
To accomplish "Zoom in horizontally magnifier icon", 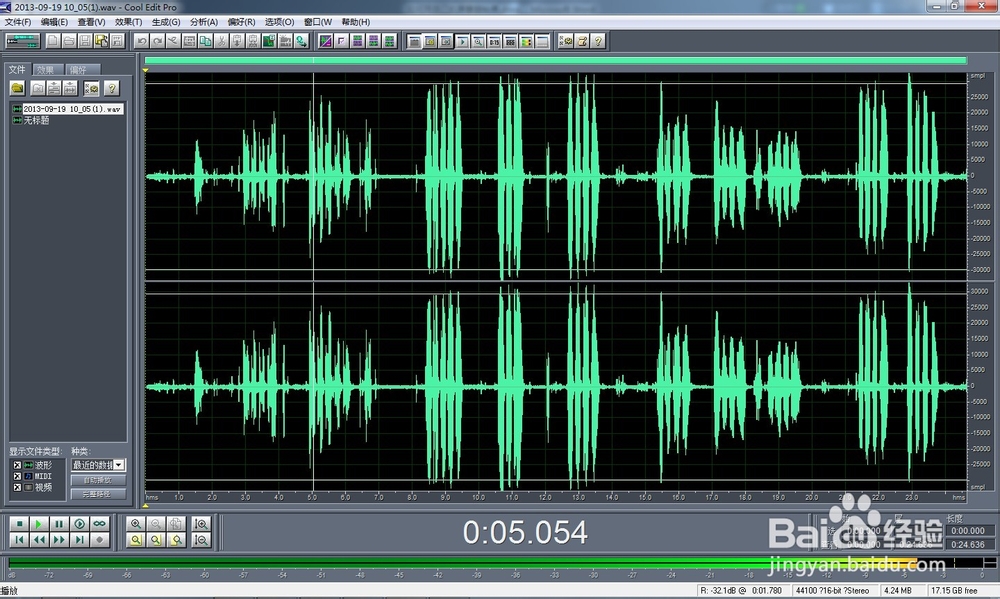I will [136, 524].
